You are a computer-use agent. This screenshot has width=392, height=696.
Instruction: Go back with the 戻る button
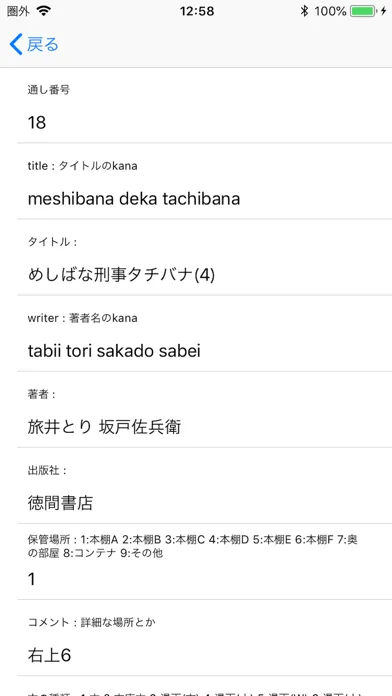click(x=34, y=44)
